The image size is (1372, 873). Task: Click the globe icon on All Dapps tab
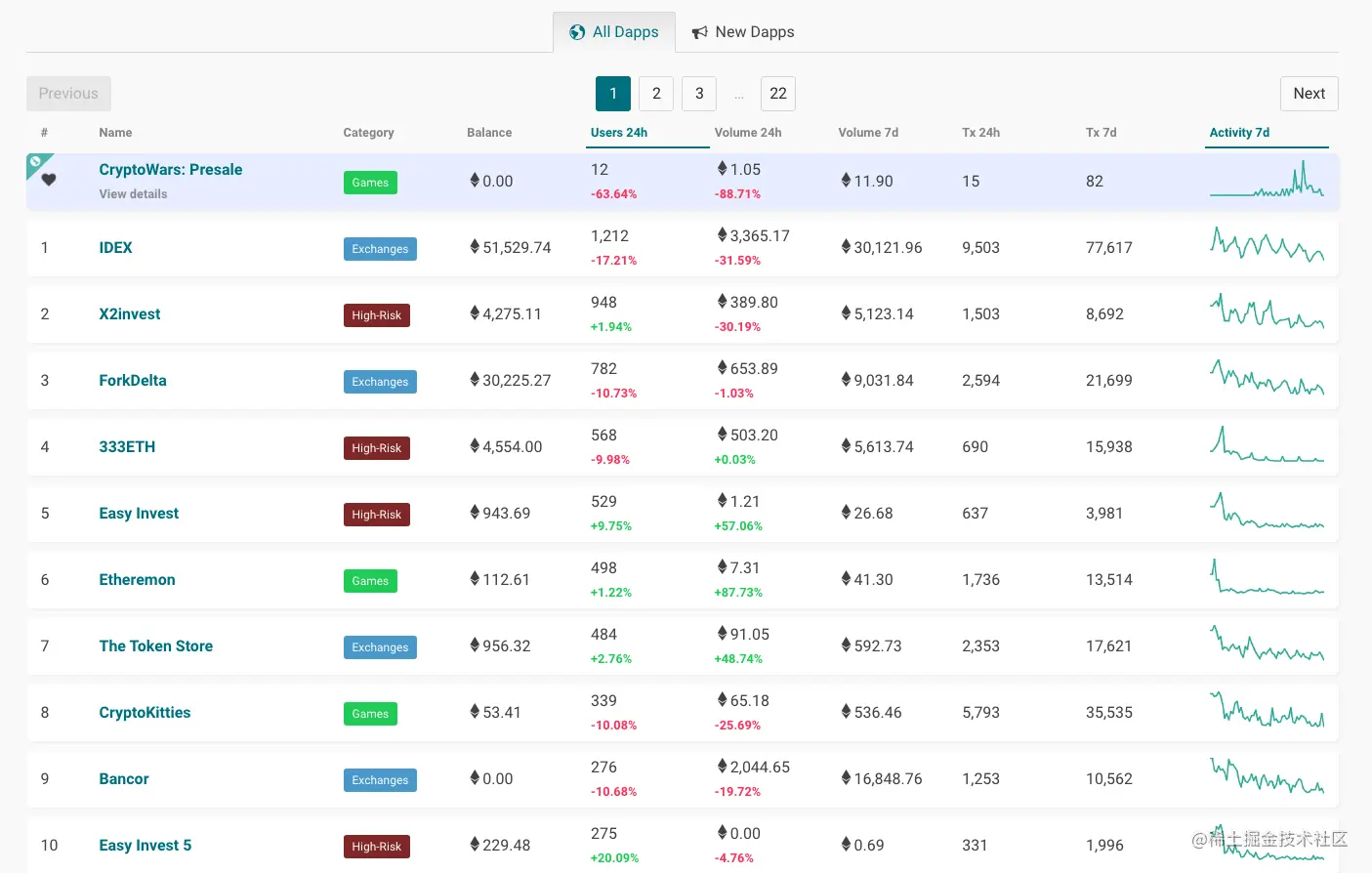click(577, 32)
